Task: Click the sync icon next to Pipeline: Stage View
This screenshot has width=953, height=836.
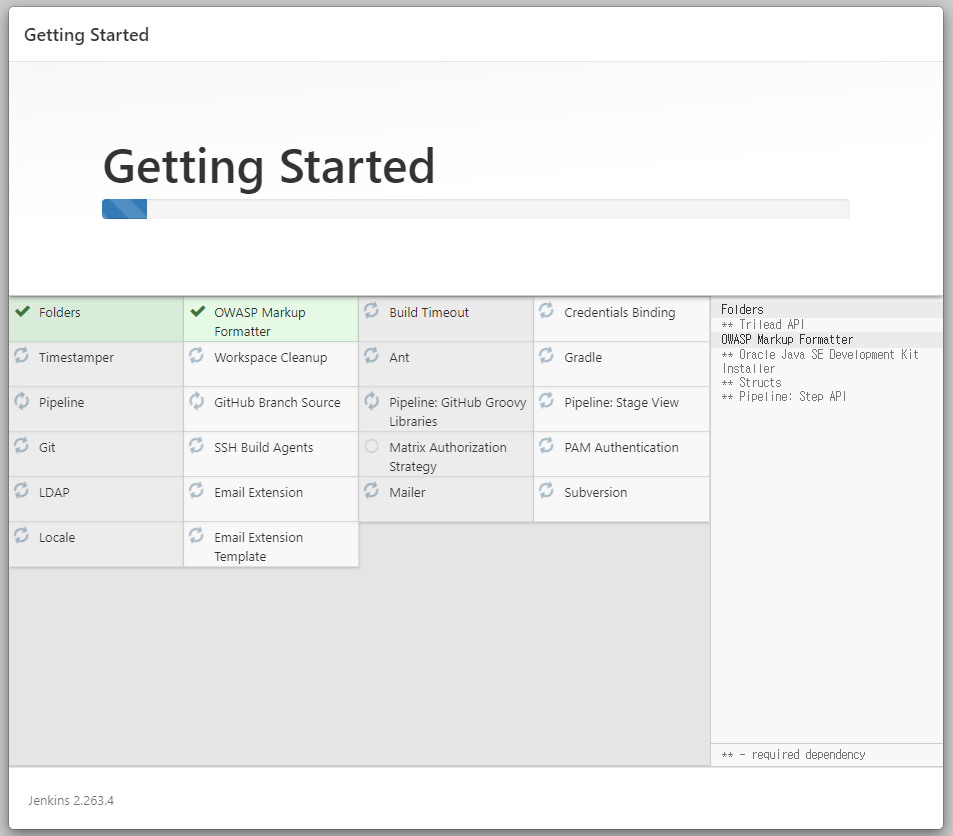Action: 546,400
